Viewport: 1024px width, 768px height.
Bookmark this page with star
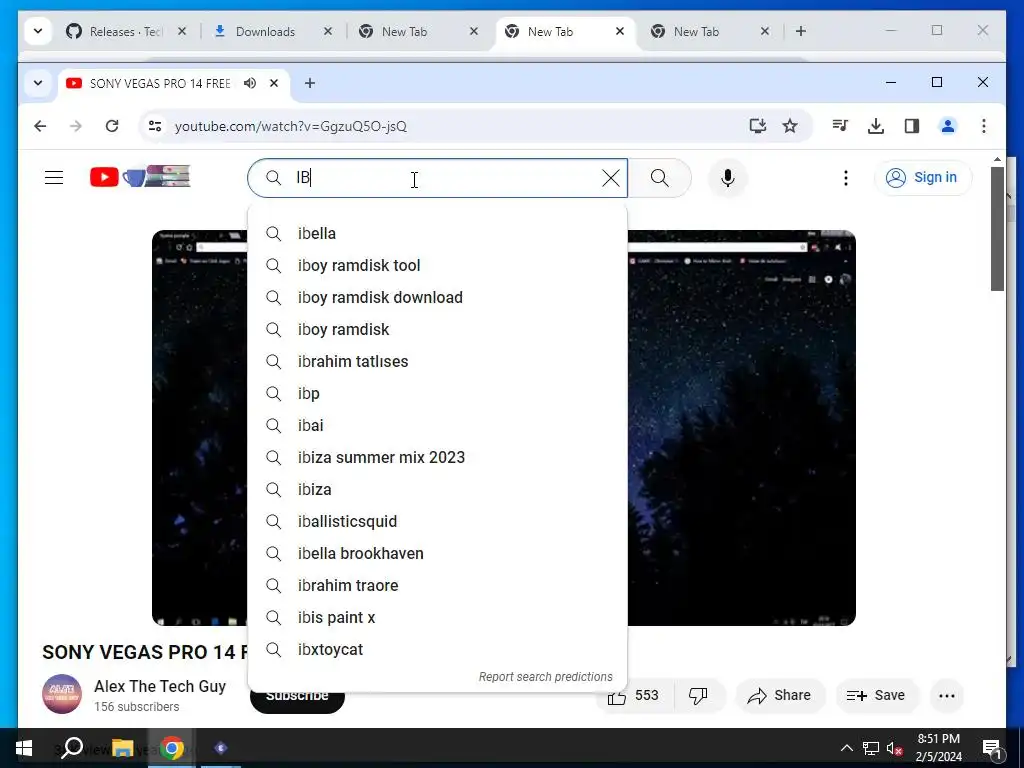point(790,126)
